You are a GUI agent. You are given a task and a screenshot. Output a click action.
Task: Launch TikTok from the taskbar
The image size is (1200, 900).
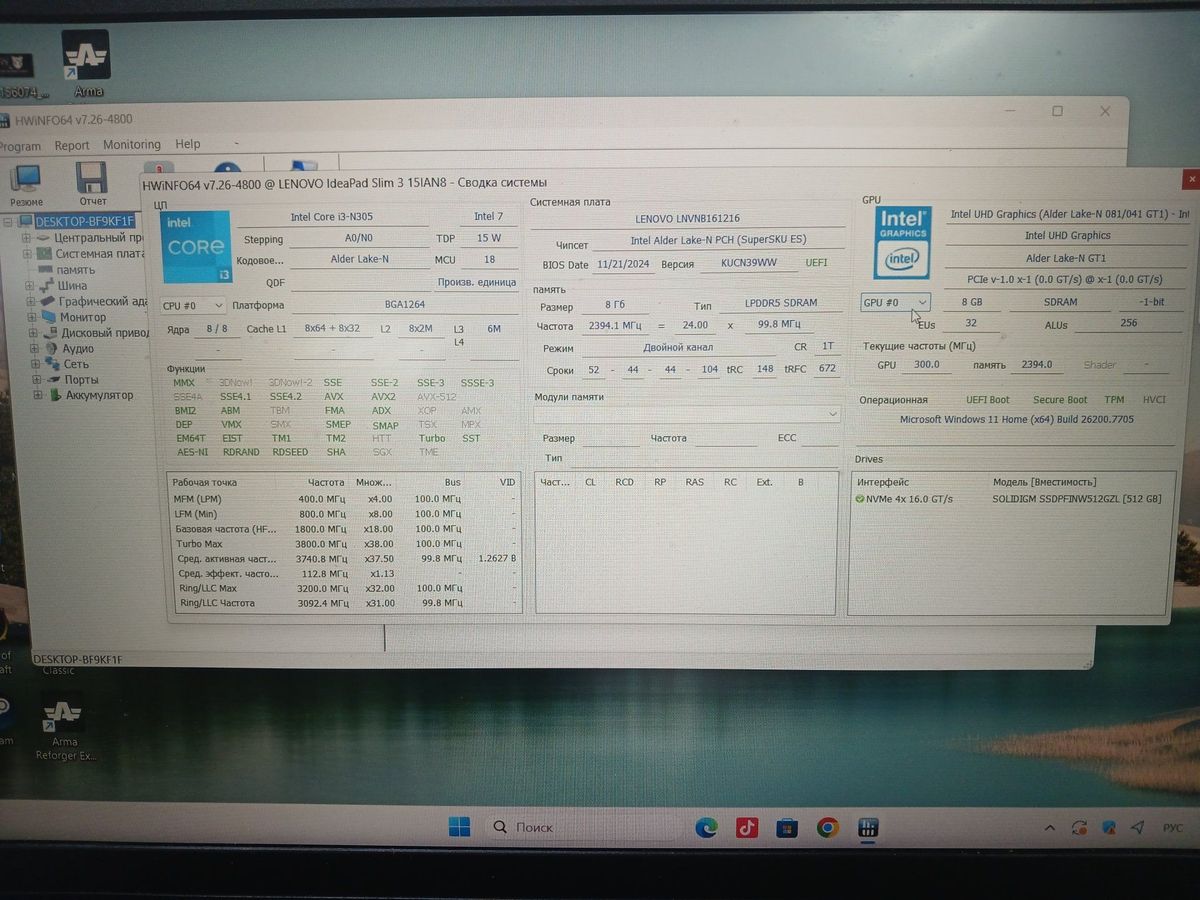click(x=746, y=828)
